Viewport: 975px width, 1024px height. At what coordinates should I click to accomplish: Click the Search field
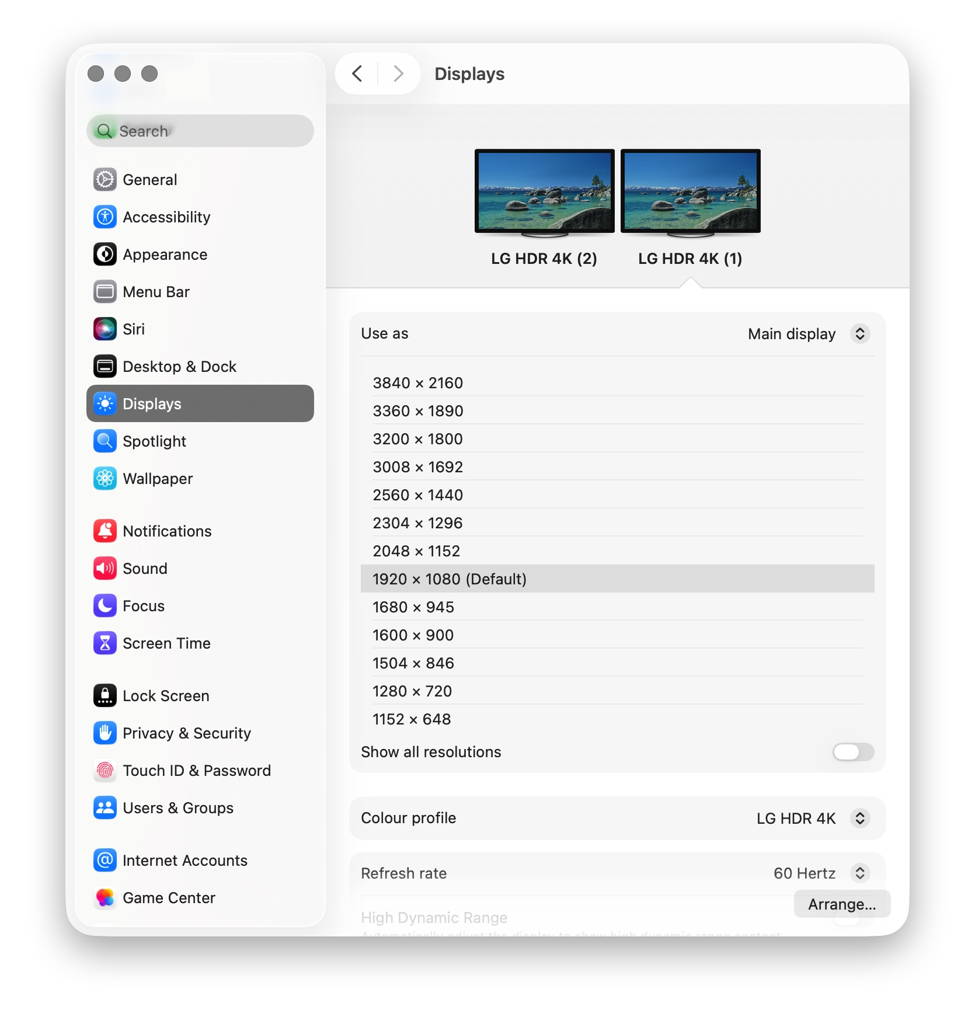[200, 131]
